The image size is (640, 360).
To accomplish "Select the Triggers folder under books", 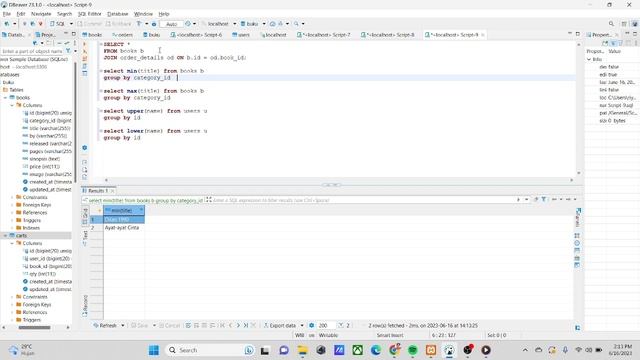I will click(x=28, y=220).
